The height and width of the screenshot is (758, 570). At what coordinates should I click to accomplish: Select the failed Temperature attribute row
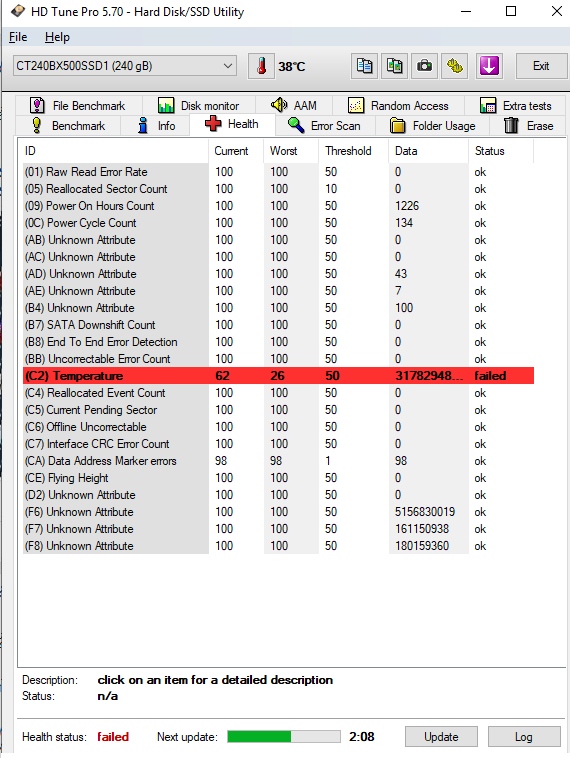tap(278, 376)
